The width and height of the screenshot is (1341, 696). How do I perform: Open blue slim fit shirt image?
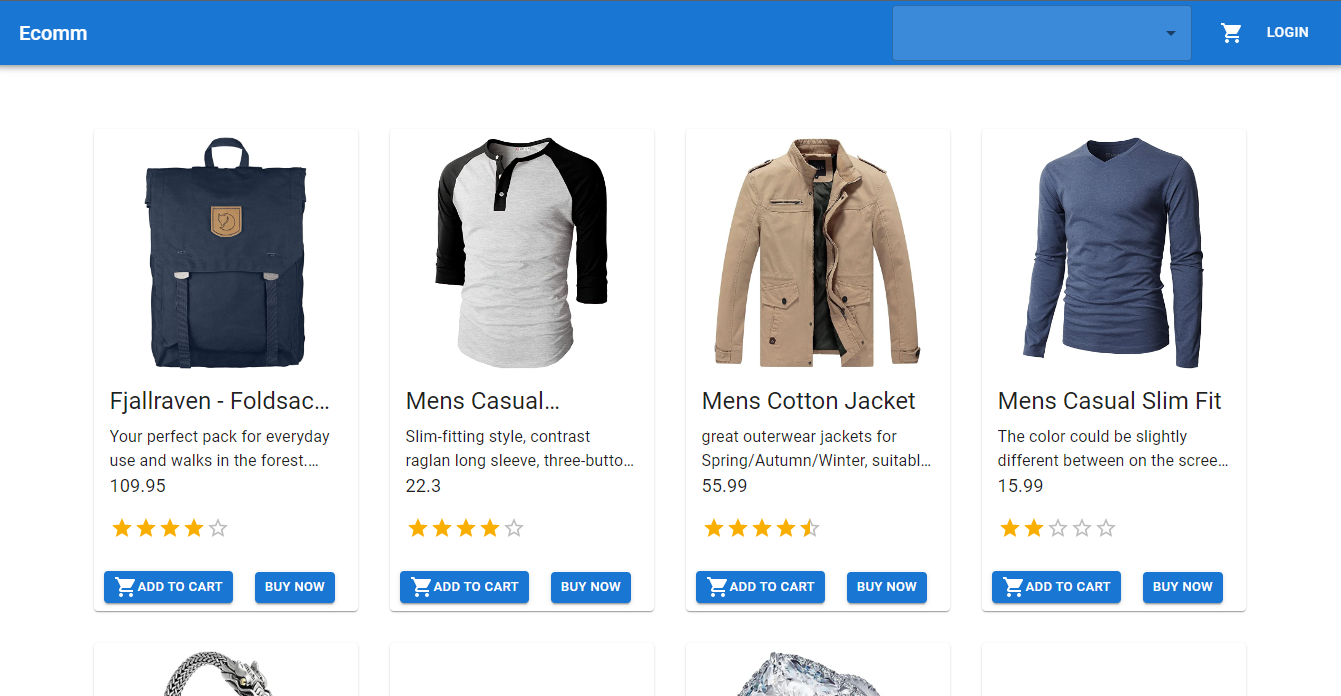[x=1114, y=252]
